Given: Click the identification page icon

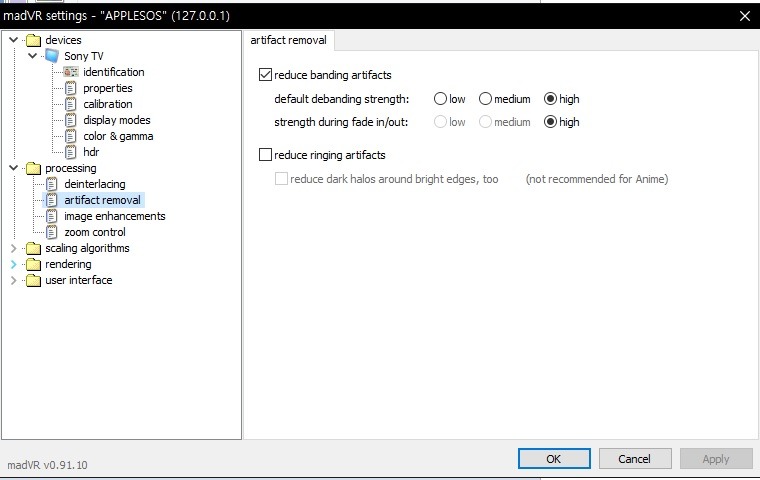Looking at the screenshot, I should point(71,72).
